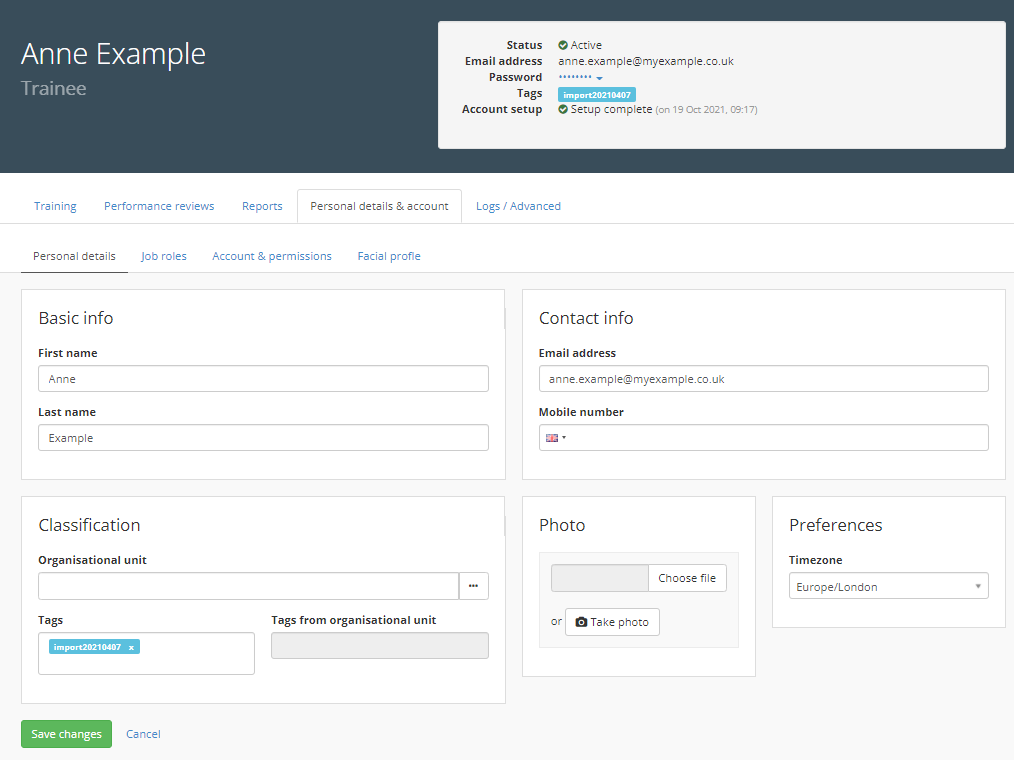Remove the import20210407 tag via its x

(x=131, y=647)
